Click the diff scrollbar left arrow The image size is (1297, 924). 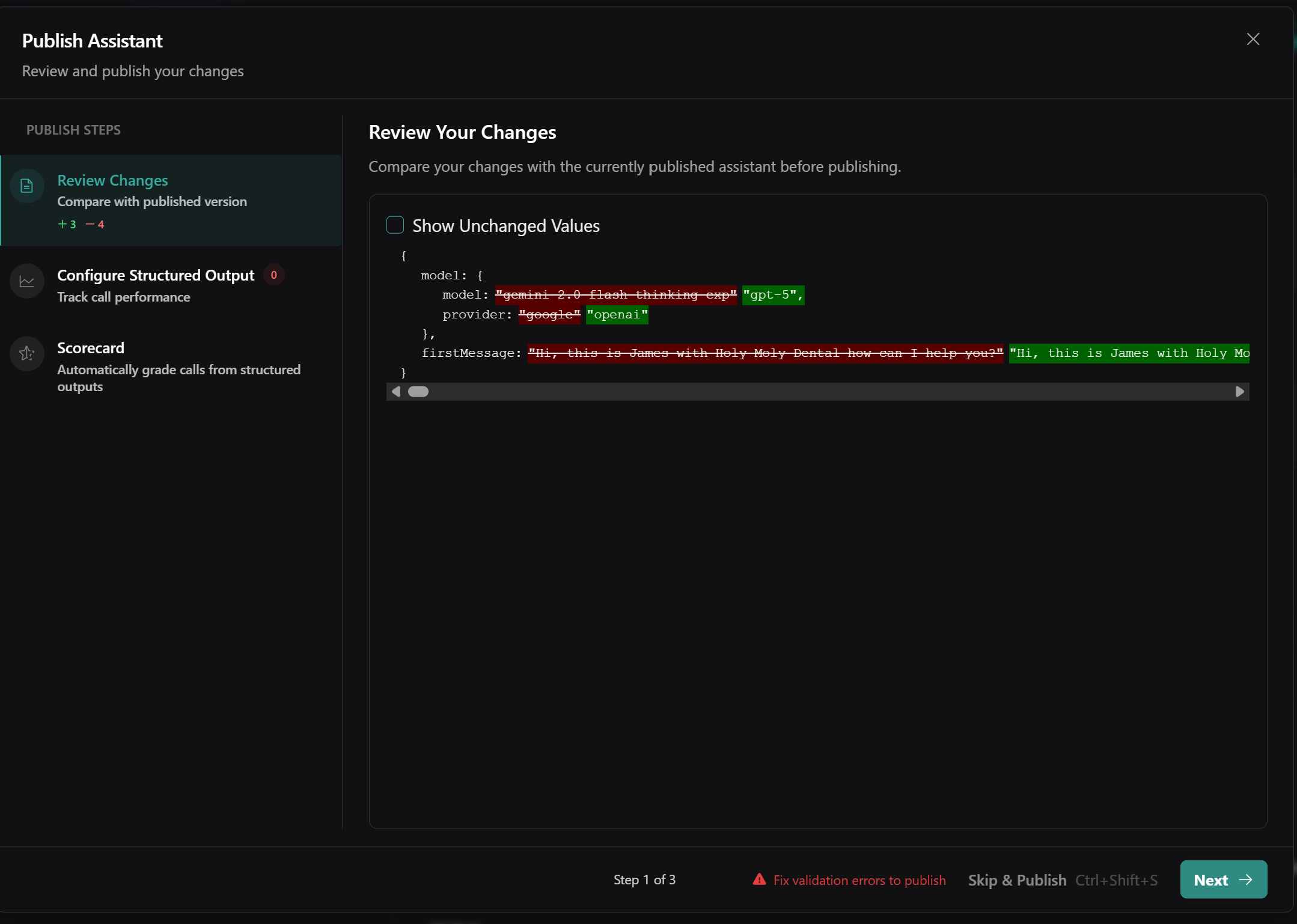click(x=395, y=392)
